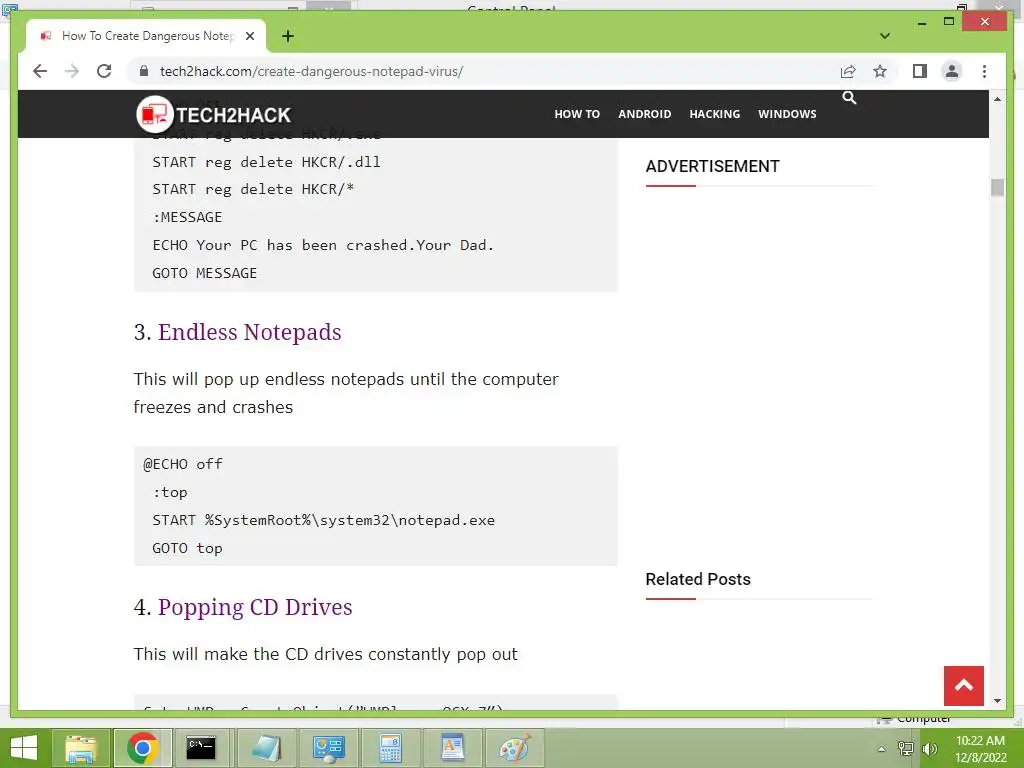Close the 'How To Create Dangerous Notepad' tab
1024x768 pixels.
[x=249, y=36]
